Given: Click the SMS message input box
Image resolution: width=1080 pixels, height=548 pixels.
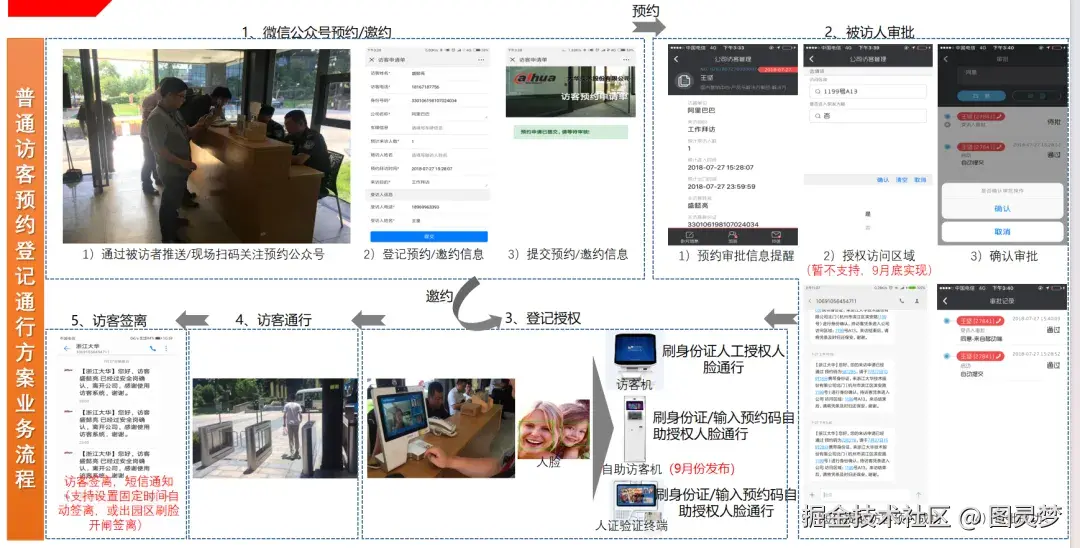Looking at the screenshot, I should coord(864,494).
